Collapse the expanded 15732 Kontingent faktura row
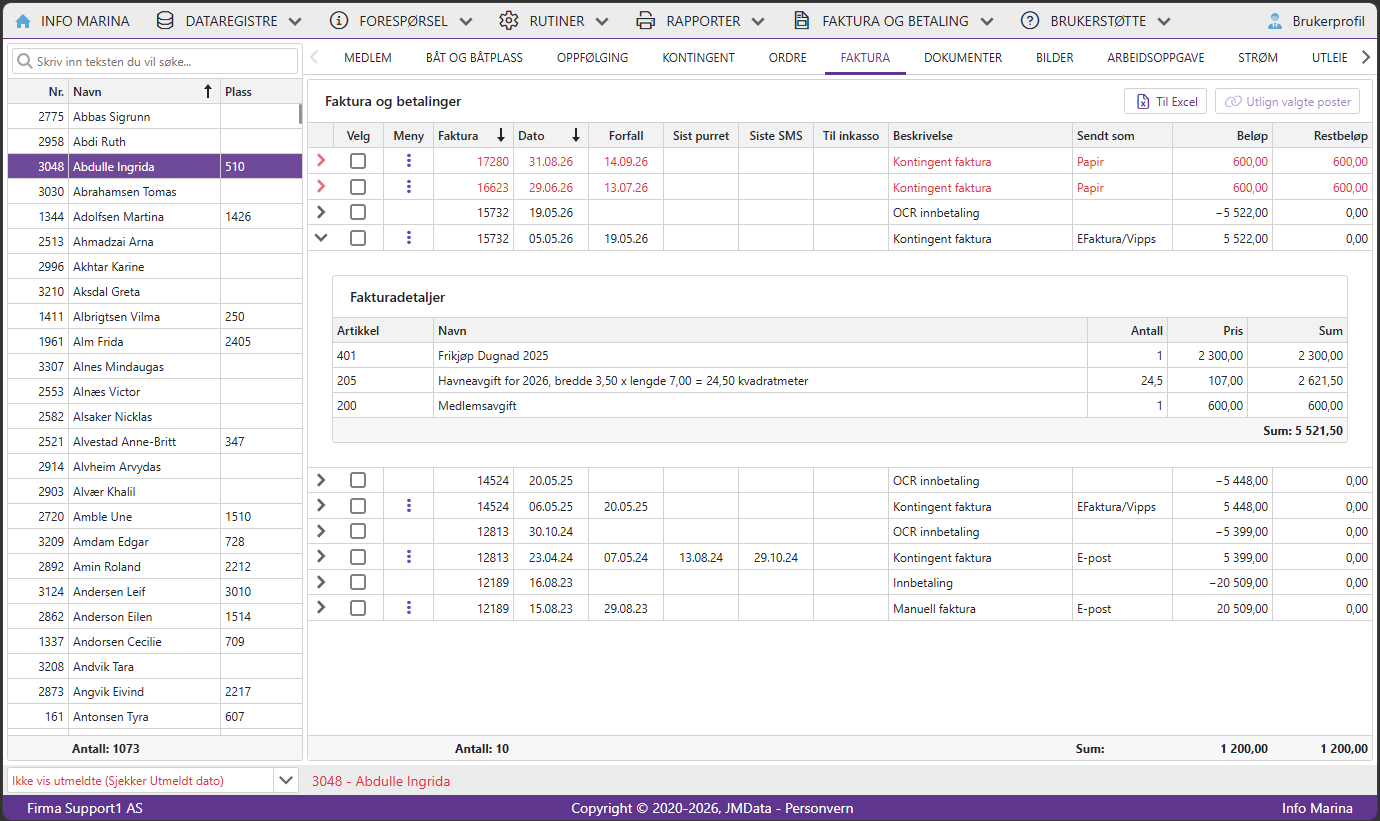 coord(321,238)
